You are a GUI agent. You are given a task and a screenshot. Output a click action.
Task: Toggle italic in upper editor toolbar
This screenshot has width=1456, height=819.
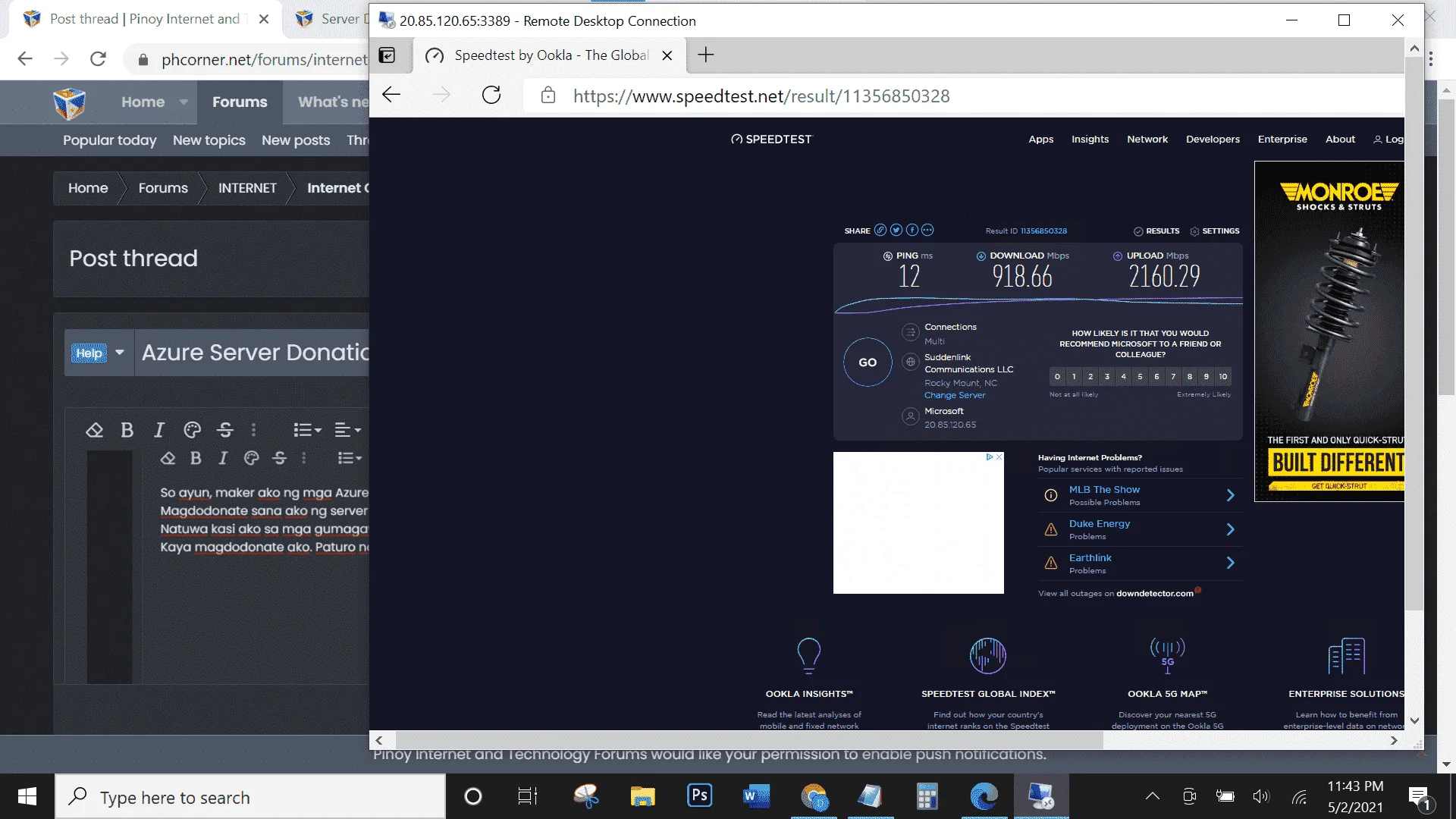[159, 431]
